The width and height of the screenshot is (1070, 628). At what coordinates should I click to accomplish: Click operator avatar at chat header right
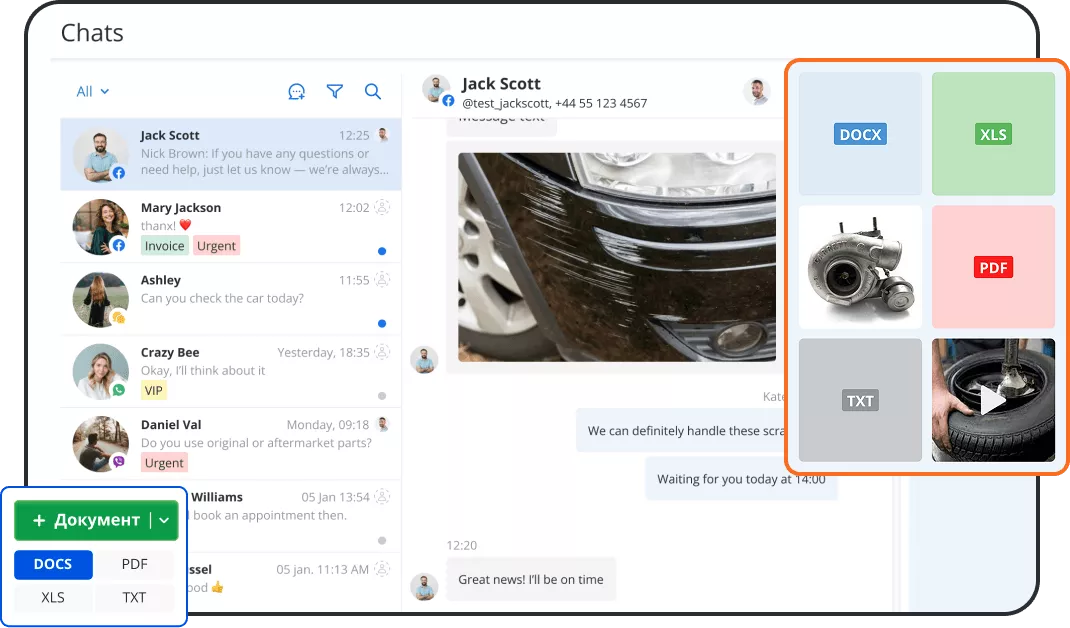tap(757, 91)
